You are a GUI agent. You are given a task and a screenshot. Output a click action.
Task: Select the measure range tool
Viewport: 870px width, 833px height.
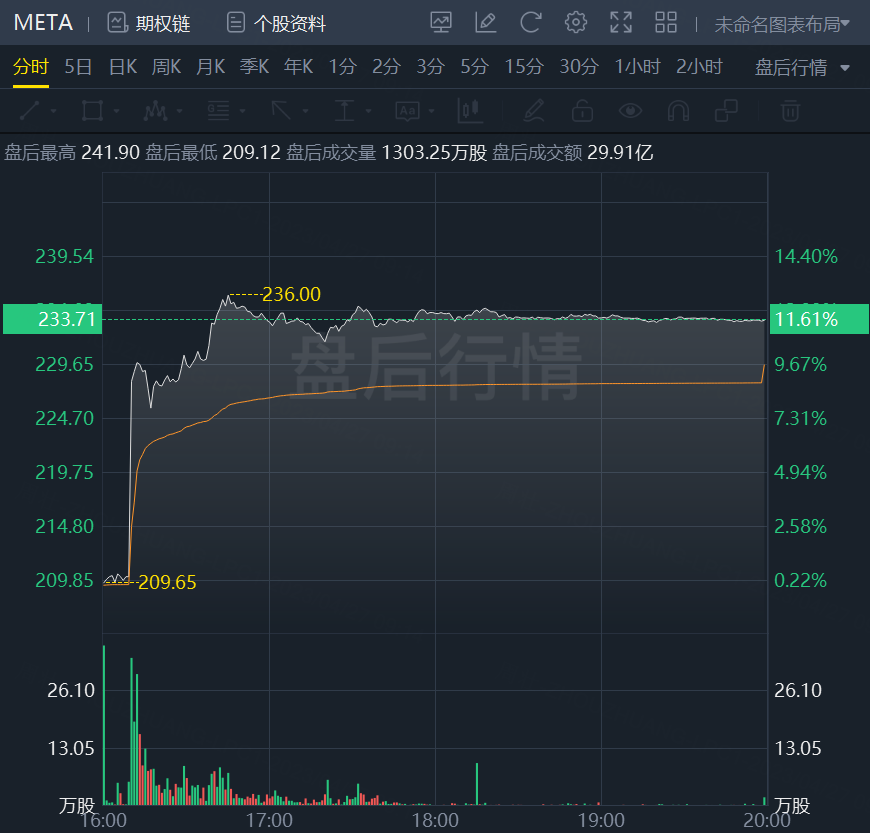point(344,111)
